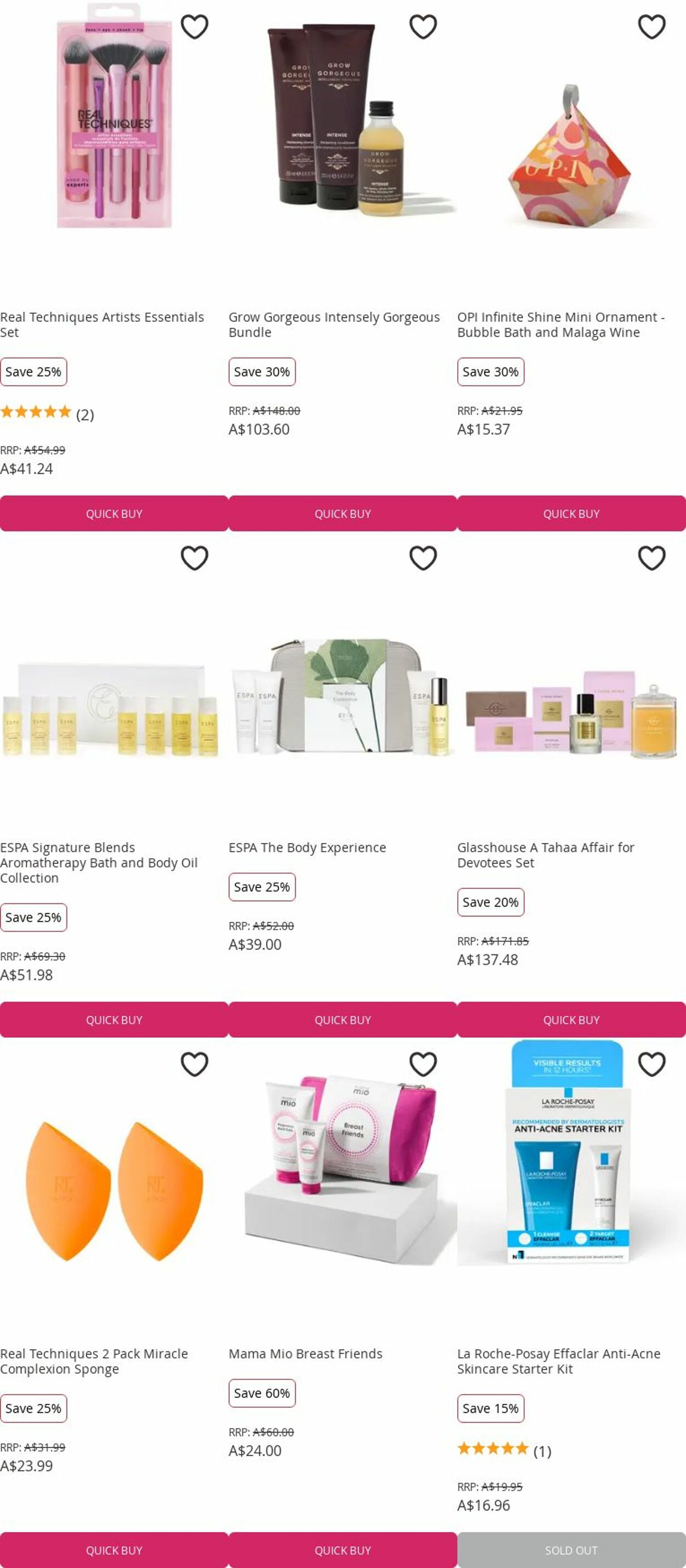Quick buy the OPI Mini Ornament

[x=571, y=514]
